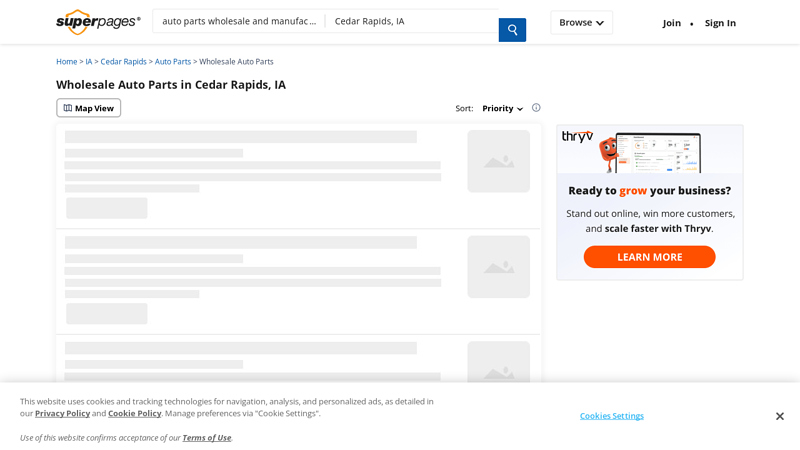Go to Home breadcrumb
The width and height of the screenshot is (800, 450).
click(66, 62)
